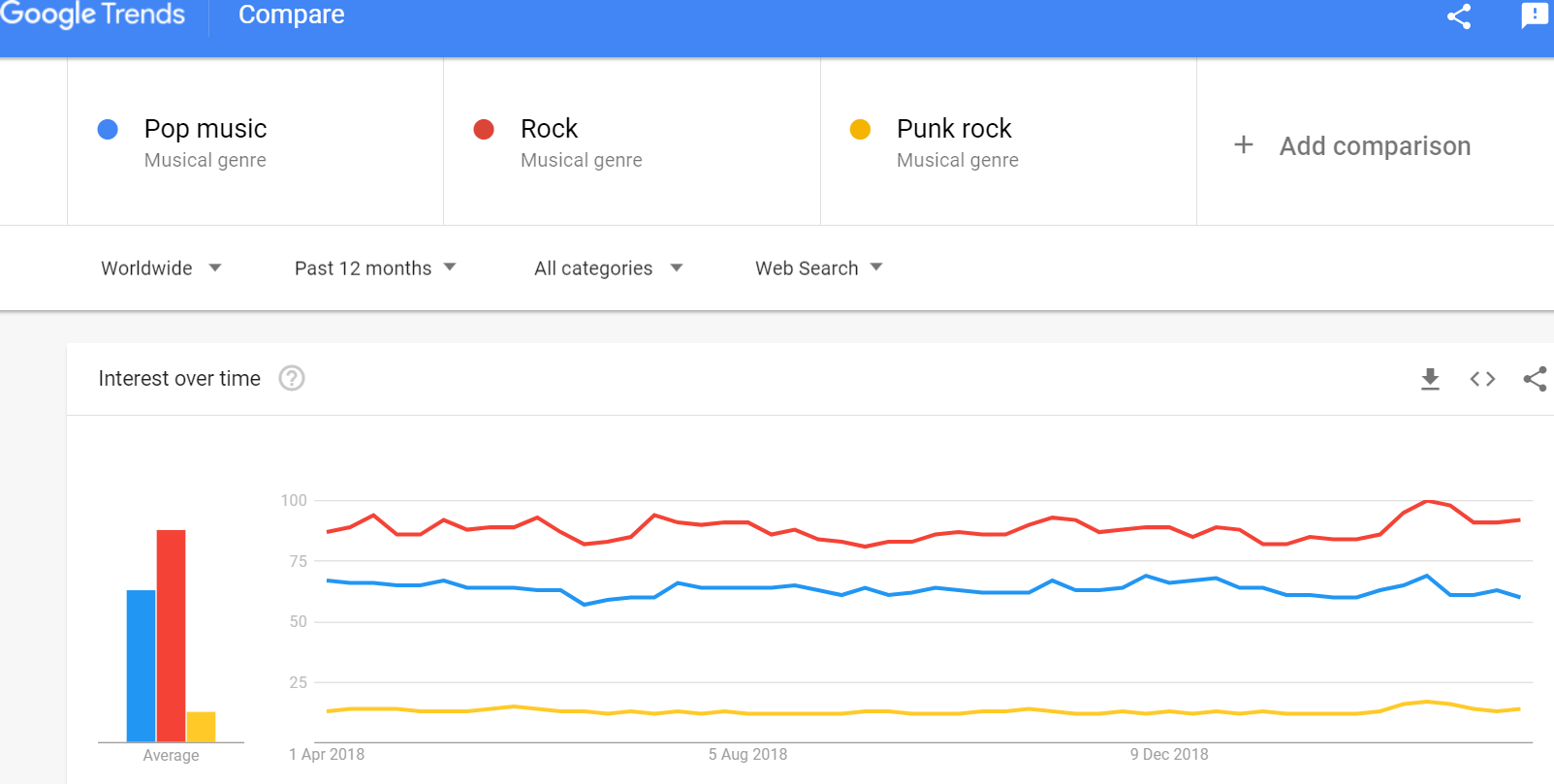The height and width of the screenshot is (784, 1554).
Task: Share the Interest over time chart
Action: 1535,379
